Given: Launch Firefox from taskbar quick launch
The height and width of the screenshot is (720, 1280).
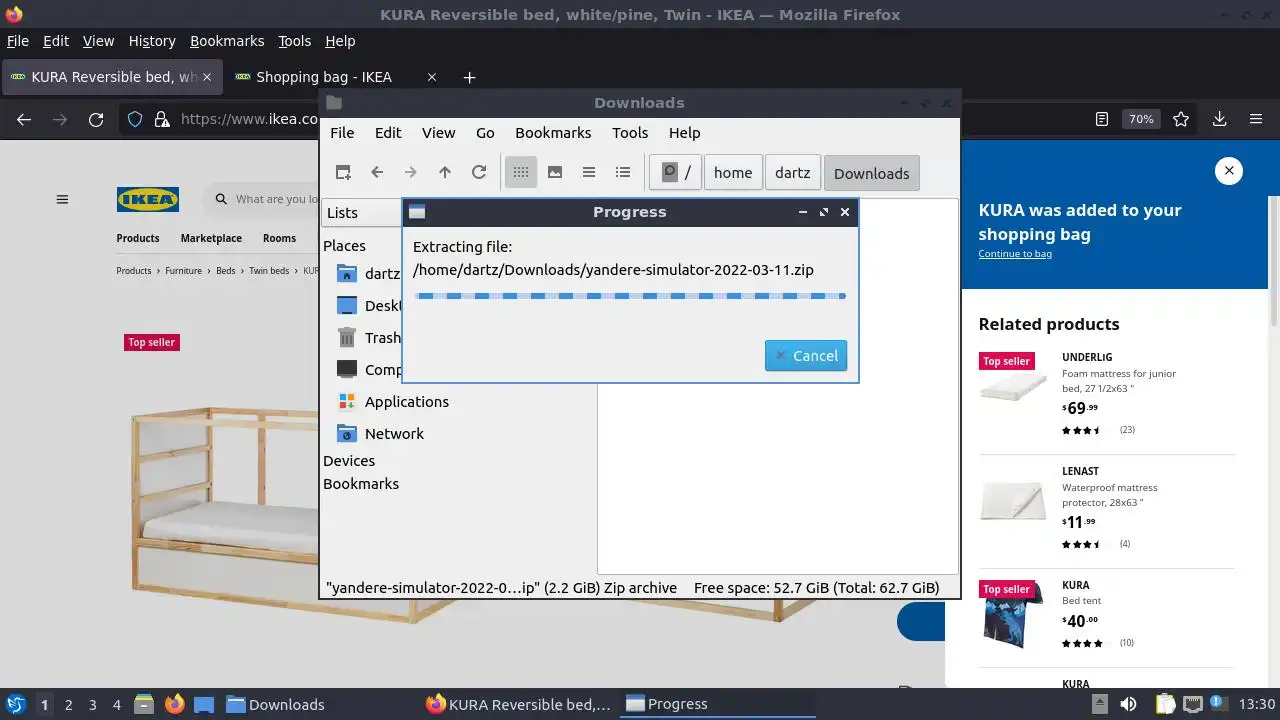Looking at the screenshot, I should click(x=174, y=704).
